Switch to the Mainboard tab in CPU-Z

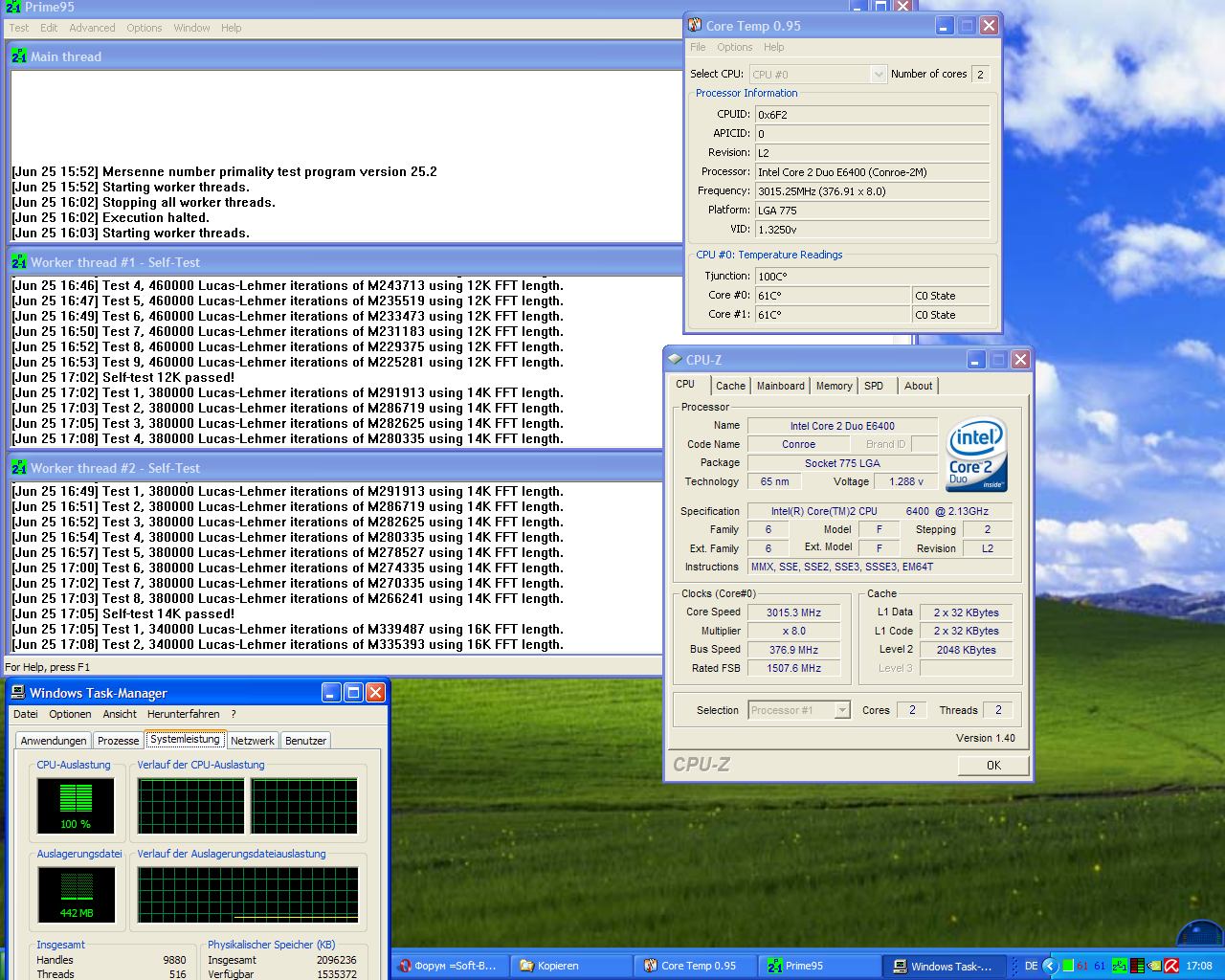tap(781, 386)
